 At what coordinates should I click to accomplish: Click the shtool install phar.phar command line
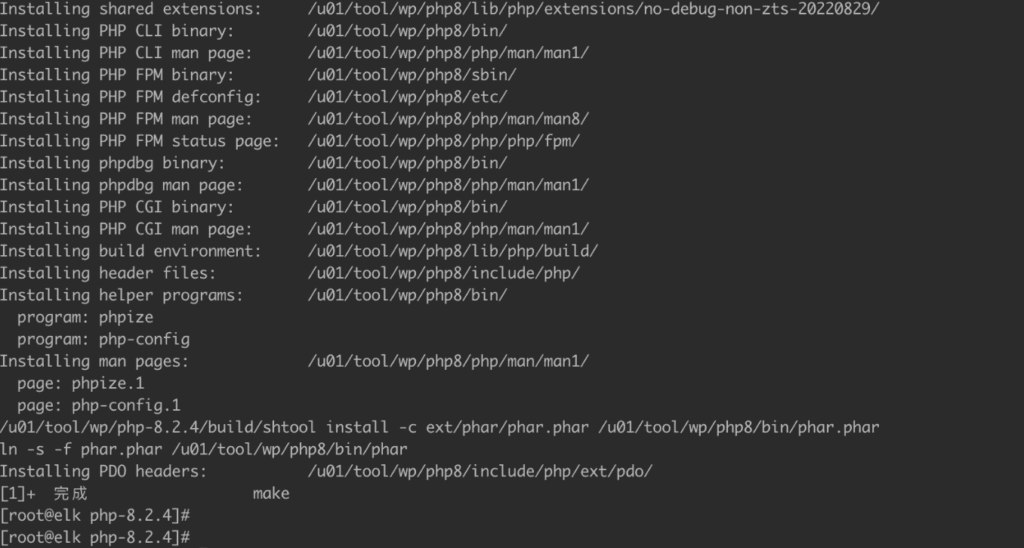click(440, 428)
